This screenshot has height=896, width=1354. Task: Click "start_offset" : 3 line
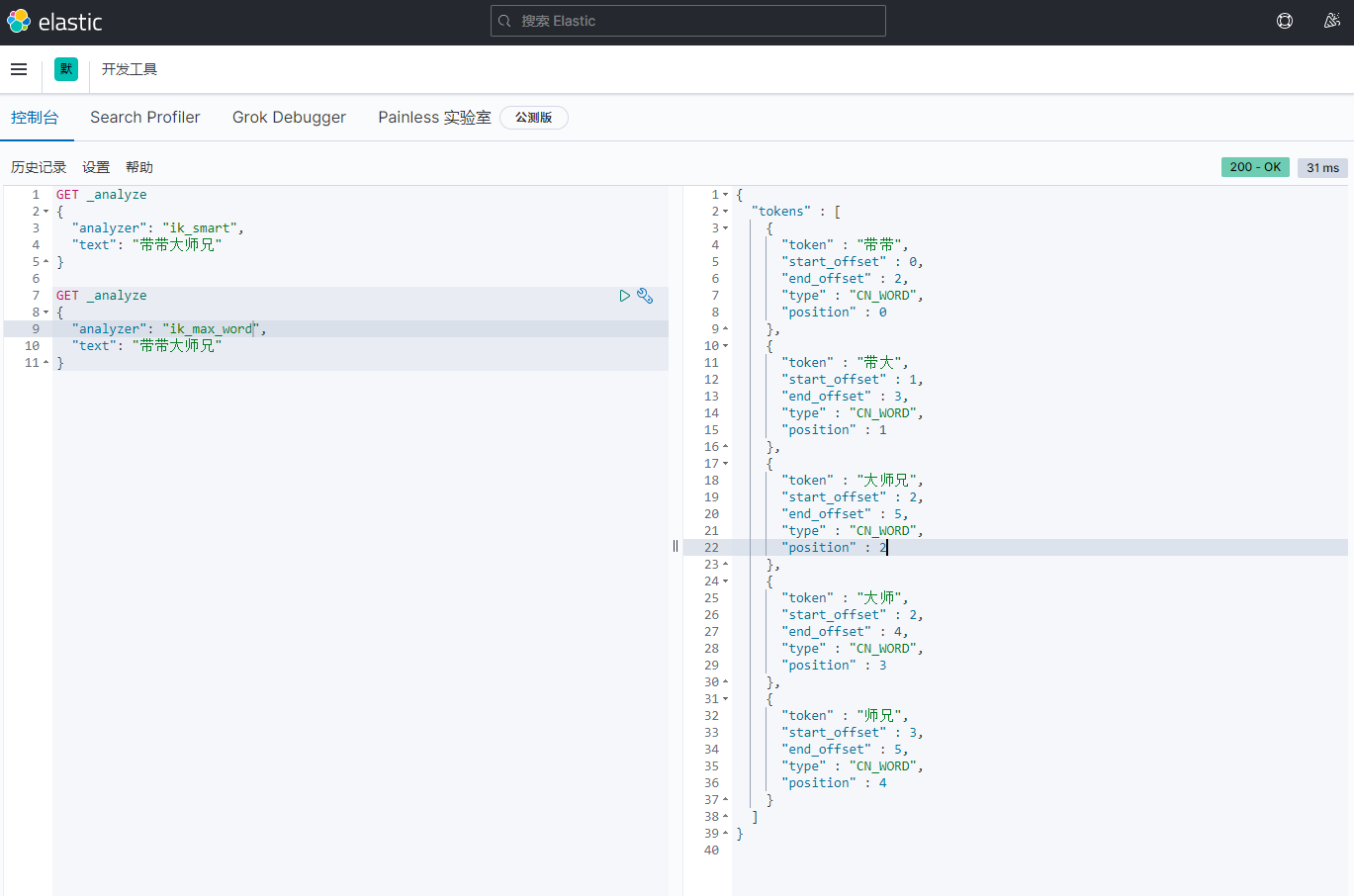[852, 733]
